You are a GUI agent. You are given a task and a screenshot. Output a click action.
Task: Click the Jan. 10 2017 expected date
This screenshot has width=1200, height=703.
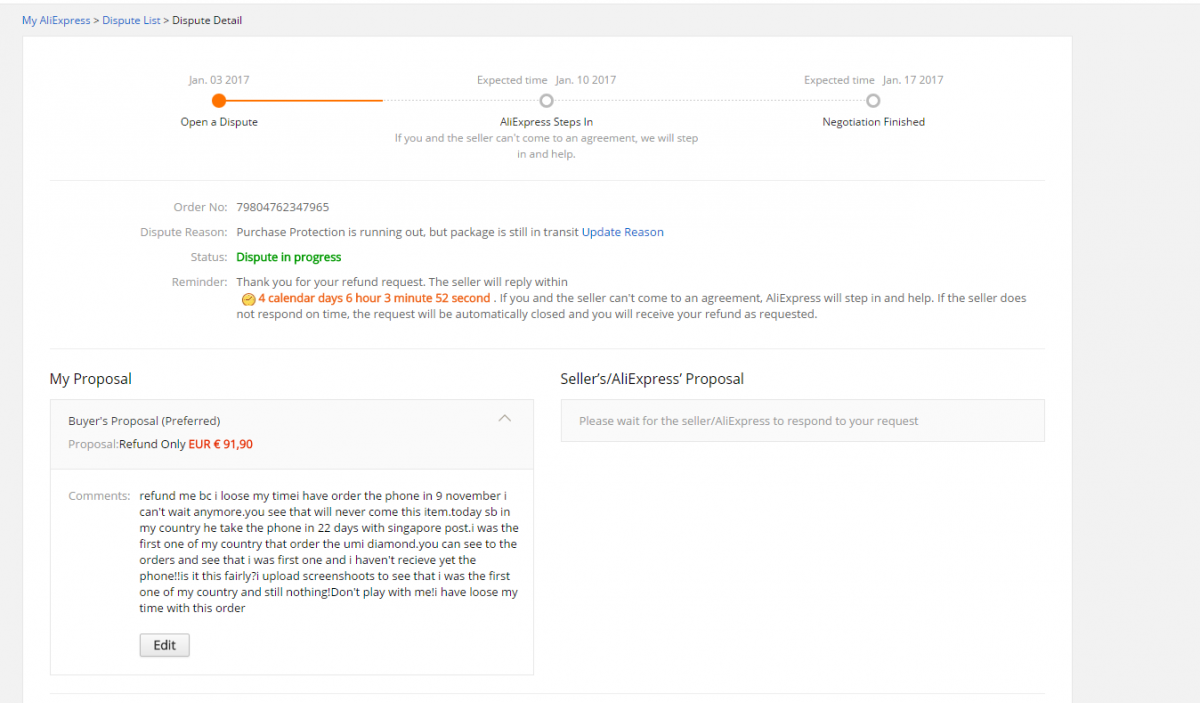[x=586, y=80]
